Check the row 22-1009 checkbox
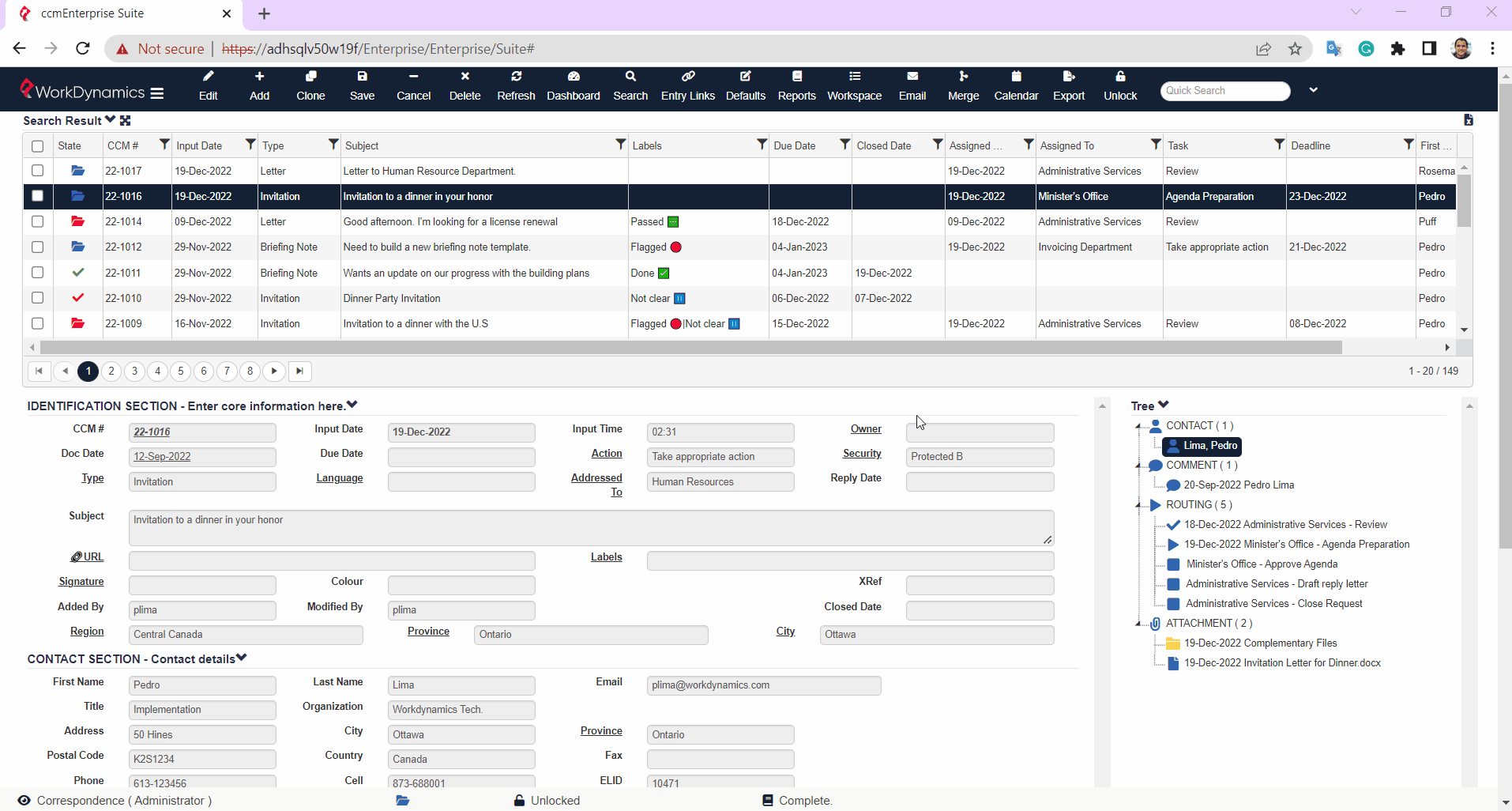 [37, 323]
